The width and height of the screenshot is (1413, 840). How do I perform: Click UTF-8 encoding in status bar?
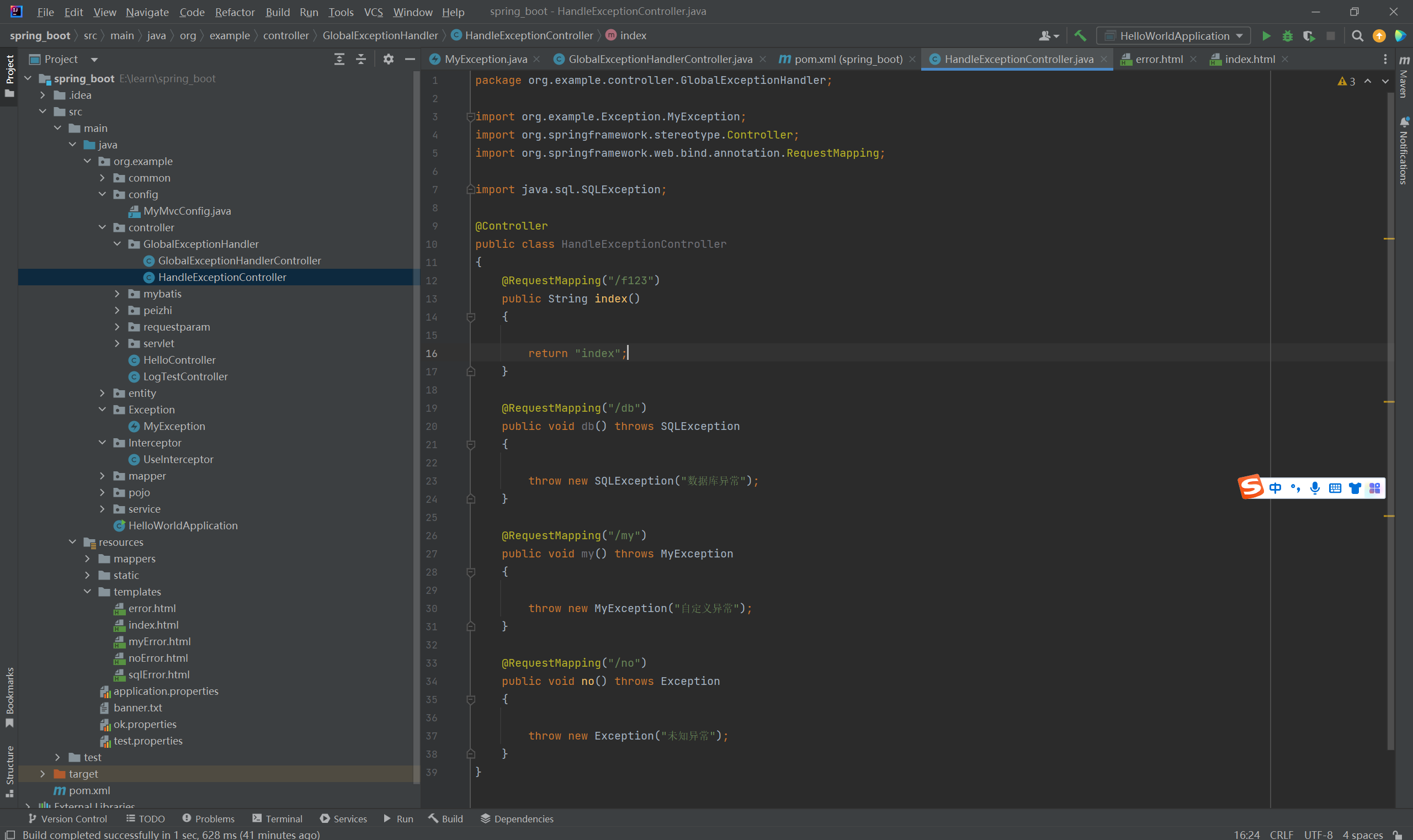1318,834
